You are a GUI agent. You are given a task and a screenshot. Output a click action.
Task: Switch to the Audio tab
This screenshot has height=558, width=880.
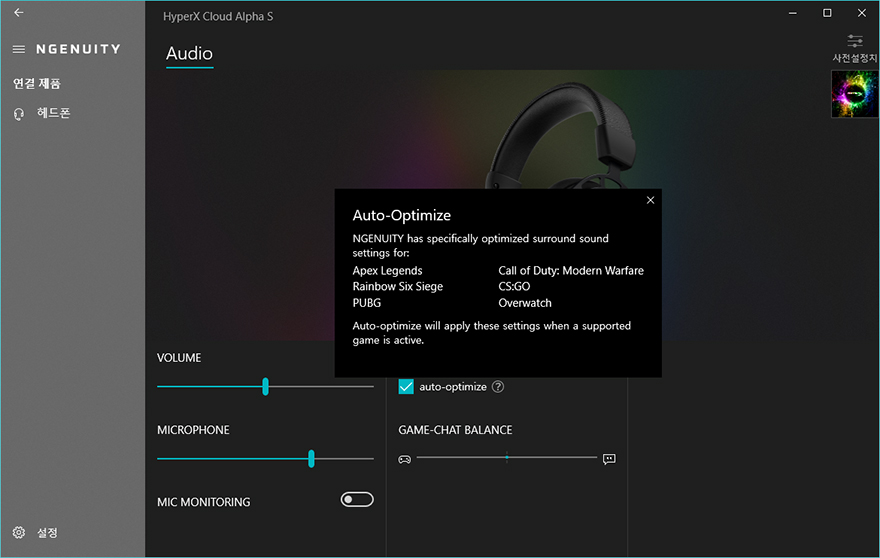tap(189, 54)
